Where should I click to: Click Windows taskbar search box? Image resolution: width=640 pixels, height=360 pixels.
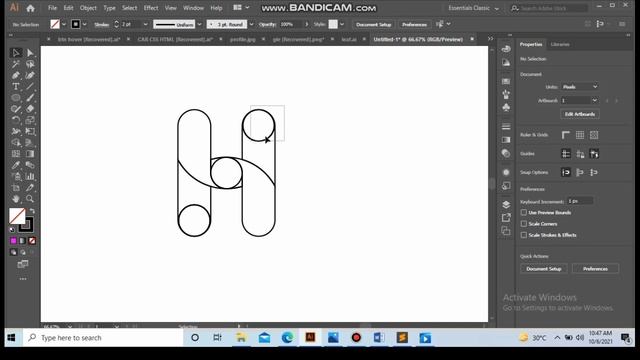click(103, 338)
